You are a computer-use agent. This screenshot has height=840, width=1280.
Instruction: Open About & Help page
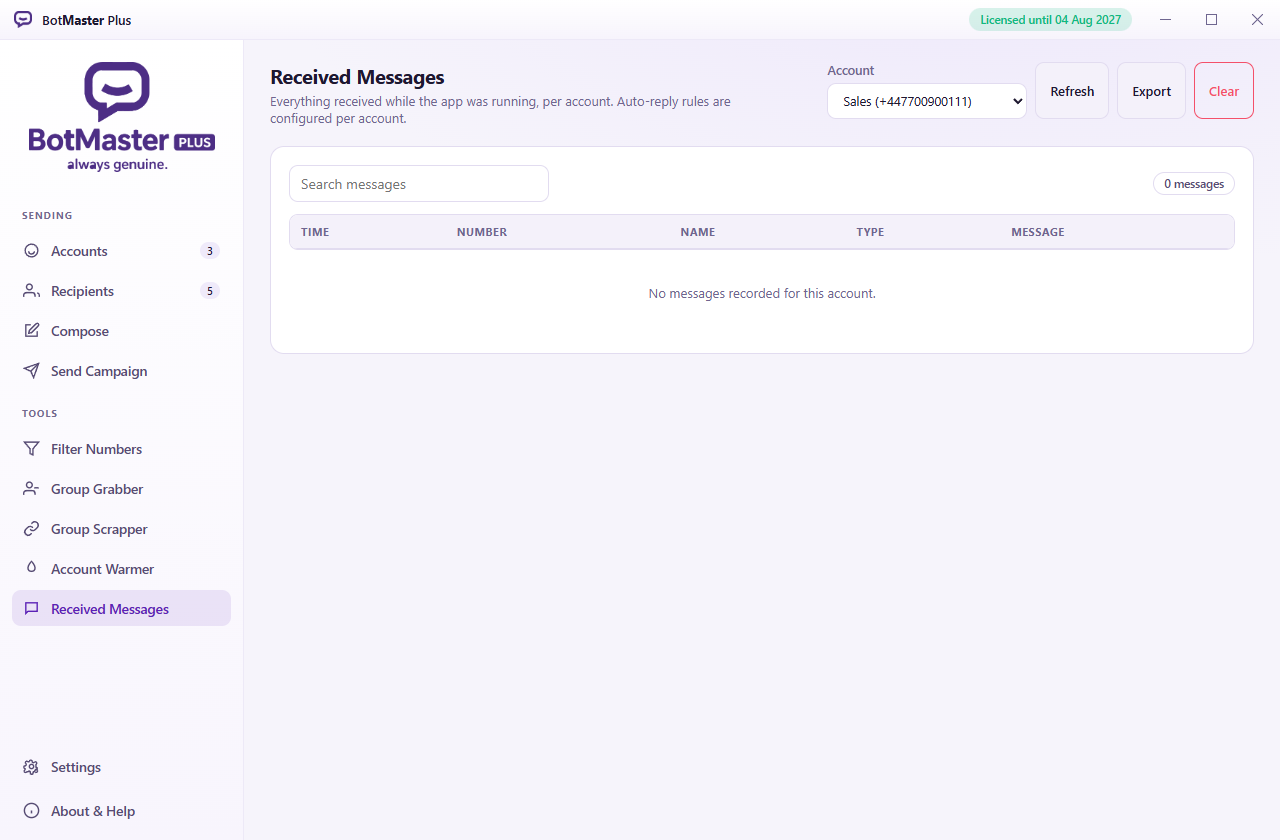(x=121, y=811)
